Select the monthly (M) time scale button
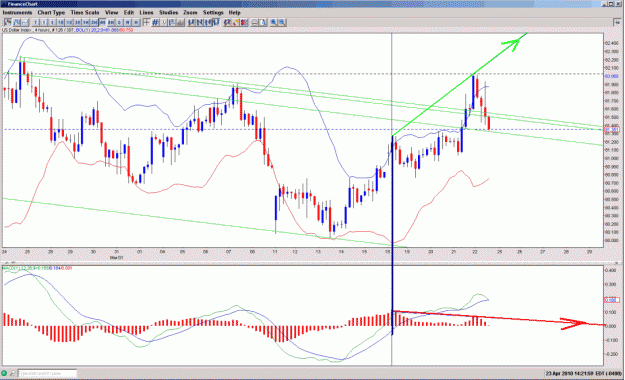625x380 pixels. point(136,23)
